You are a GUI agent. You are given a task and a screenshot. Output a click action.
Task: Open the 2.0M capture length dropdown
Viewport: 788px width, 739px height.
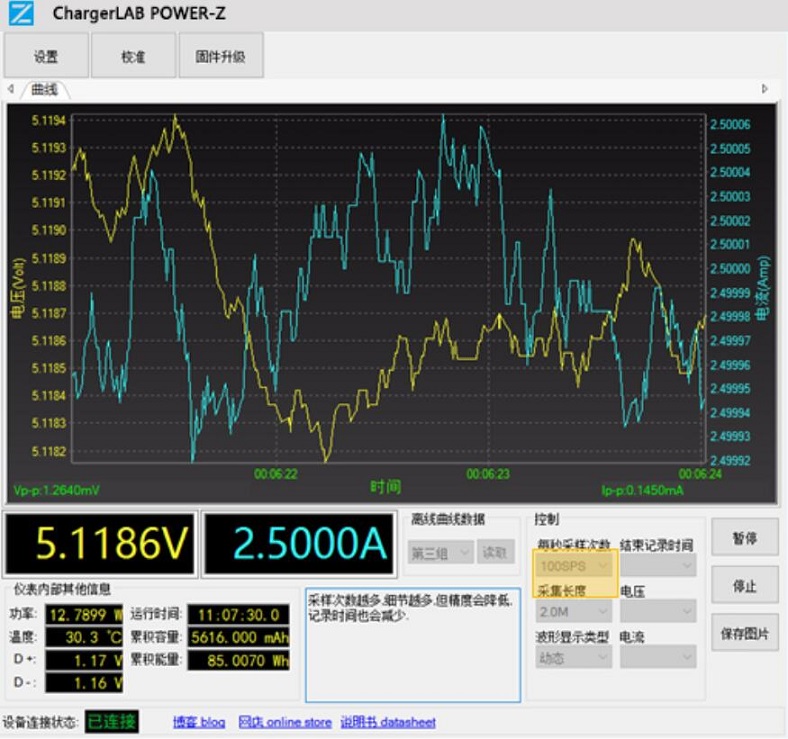click(x=574, y=612)
